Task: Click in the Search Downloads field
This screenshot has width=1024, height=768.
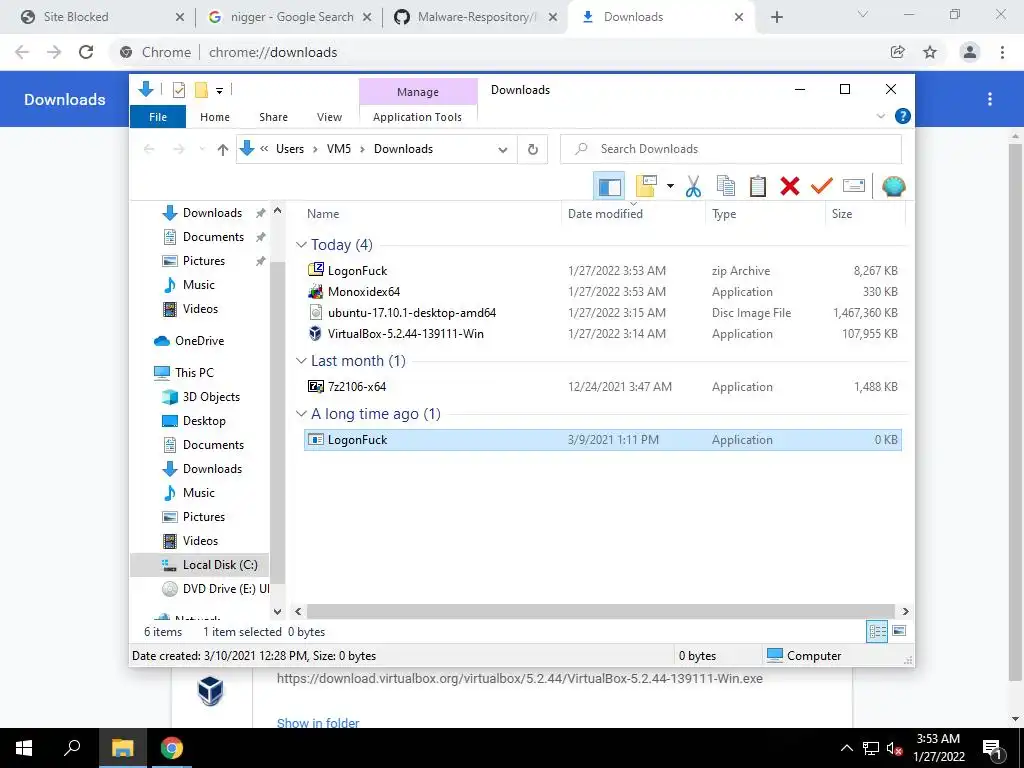Action: click(x=731, y=150)
